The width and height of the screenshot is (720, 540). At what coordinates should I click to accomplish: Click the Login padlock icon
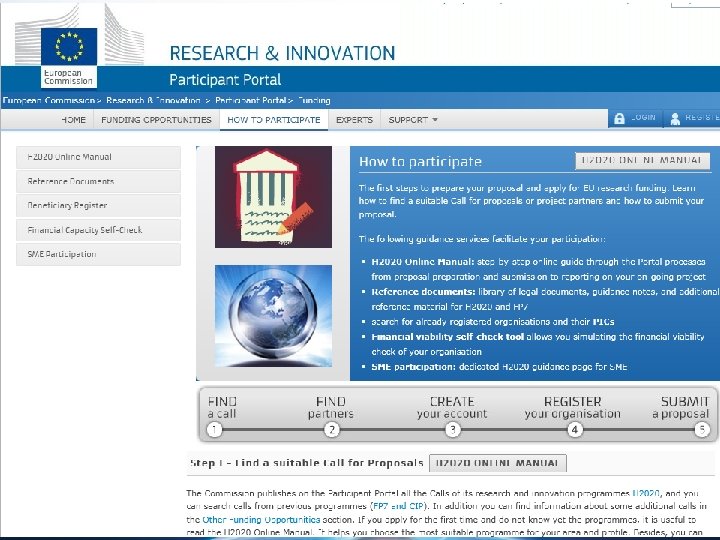point(619,118)
